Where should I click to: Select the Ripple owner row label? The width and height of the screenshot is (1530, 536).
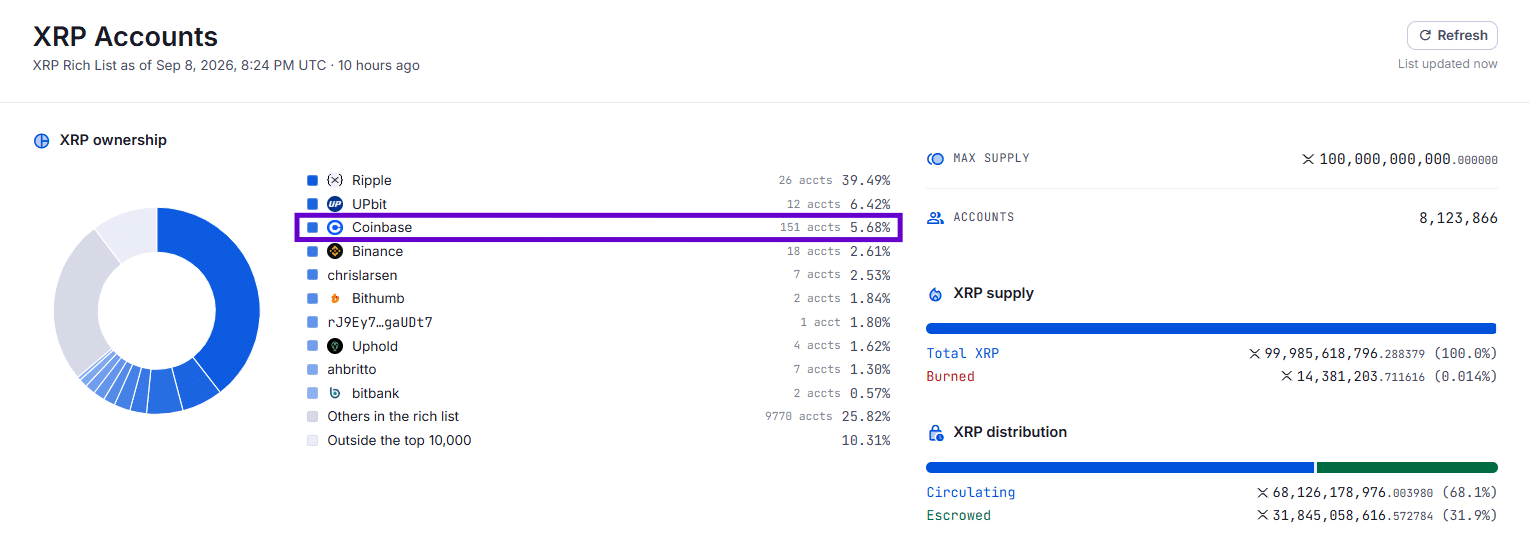tap(371, 180)
